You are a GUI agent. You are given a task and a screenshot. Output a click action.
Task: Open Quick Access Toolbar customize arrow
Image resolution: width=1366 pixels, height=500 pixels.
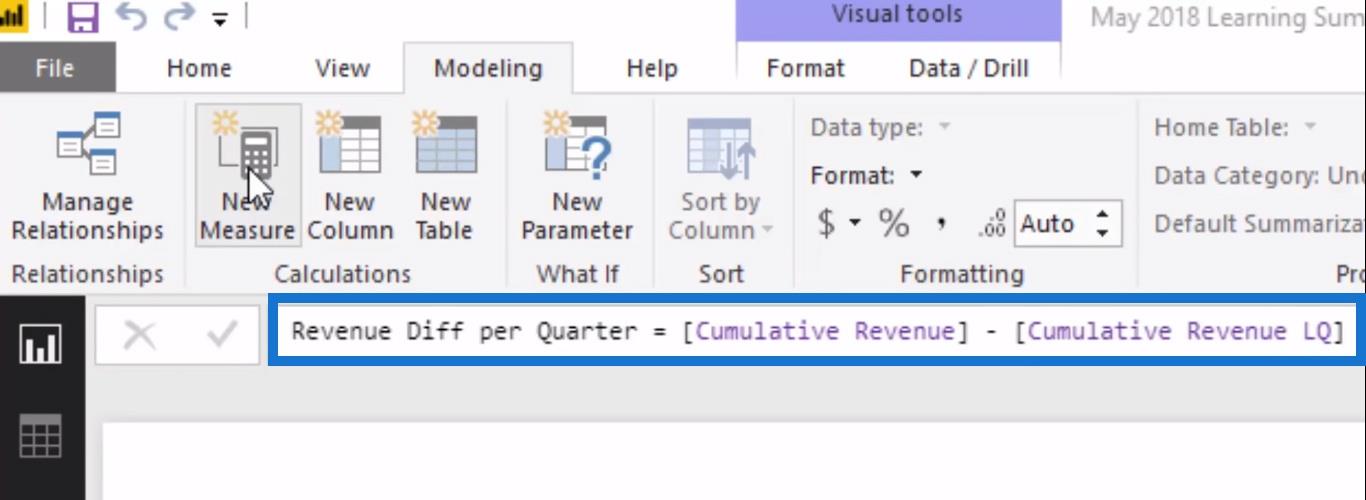pos(220,19)
